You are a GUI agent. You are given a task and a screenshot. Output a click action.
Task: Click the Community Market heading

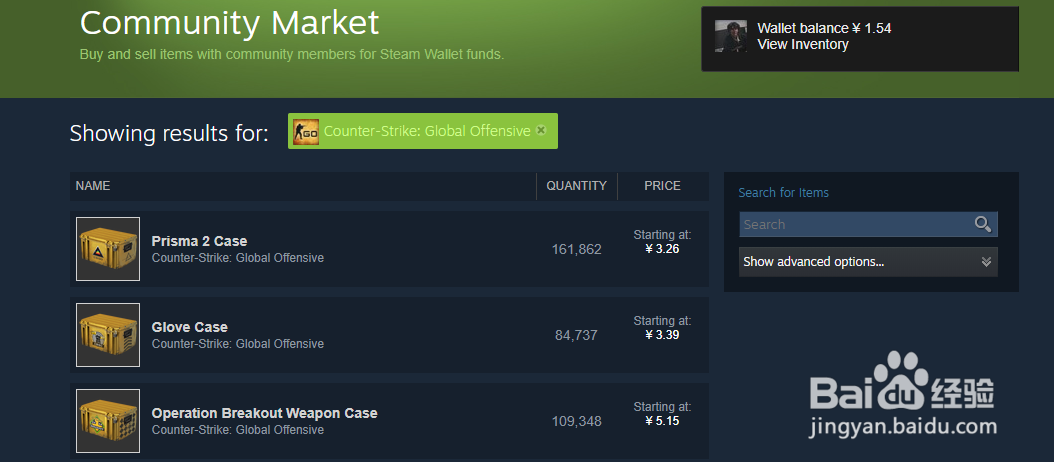coord(229,23)
